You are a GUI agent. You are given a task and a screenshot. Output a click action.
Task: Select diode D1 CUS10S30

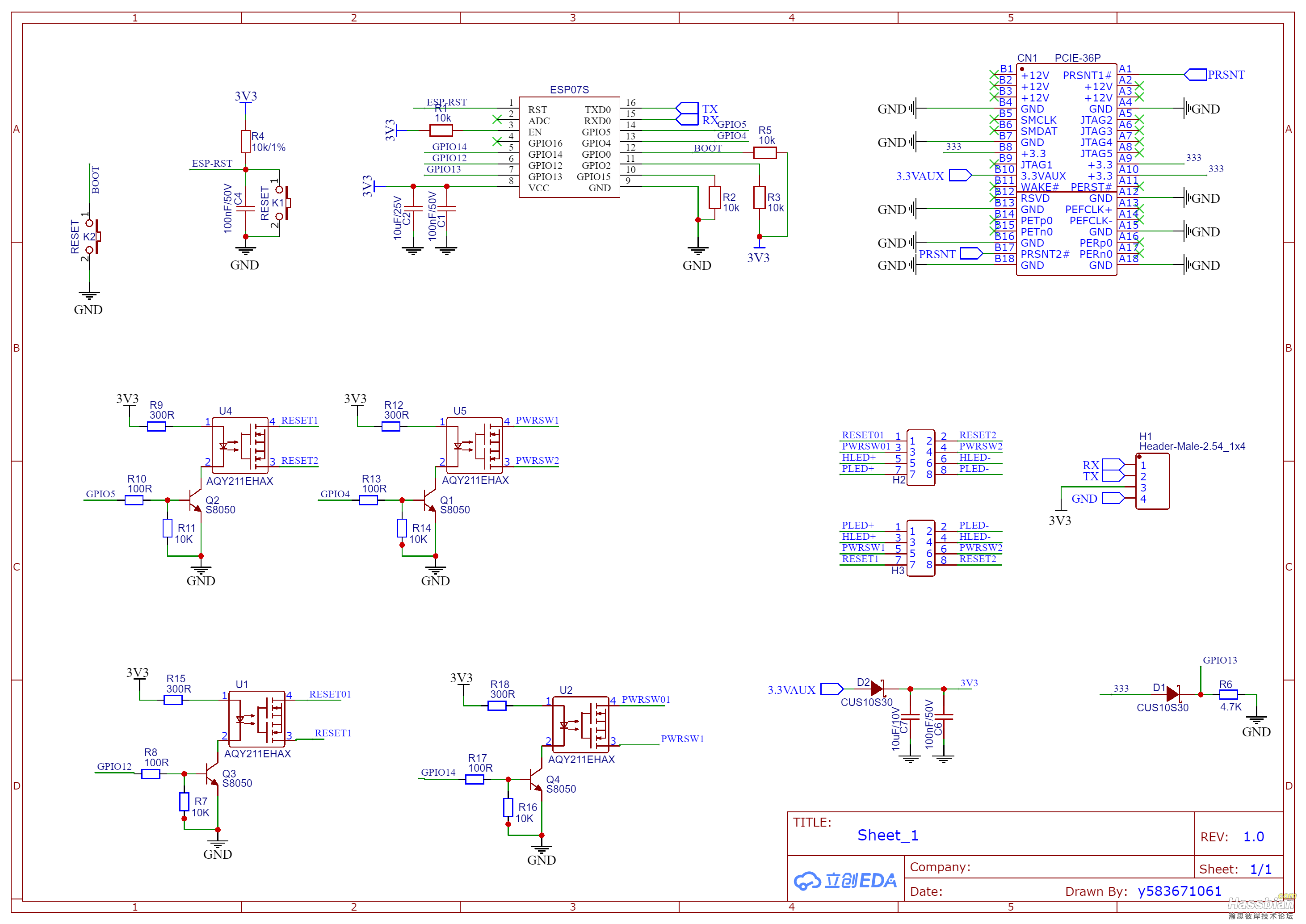(x=1173, y=695)
